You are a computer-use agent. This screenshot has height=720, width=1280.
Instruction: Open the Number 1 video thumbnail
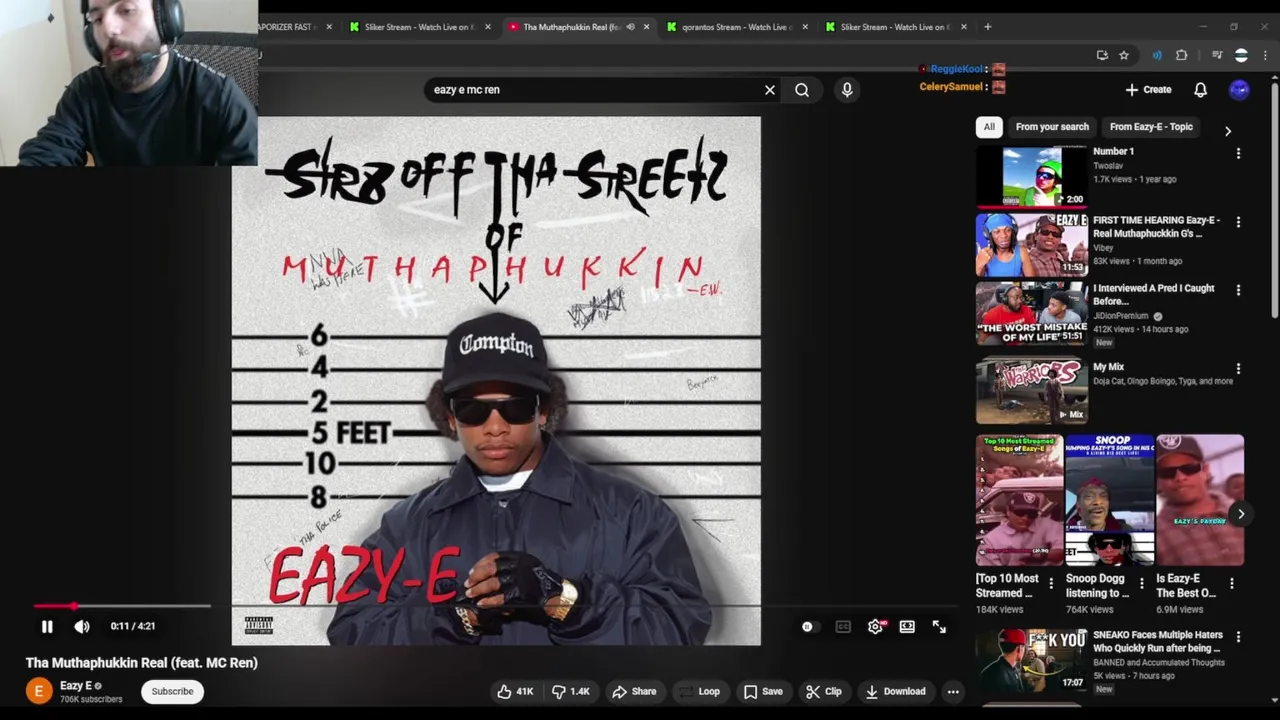click(1031, 176)
